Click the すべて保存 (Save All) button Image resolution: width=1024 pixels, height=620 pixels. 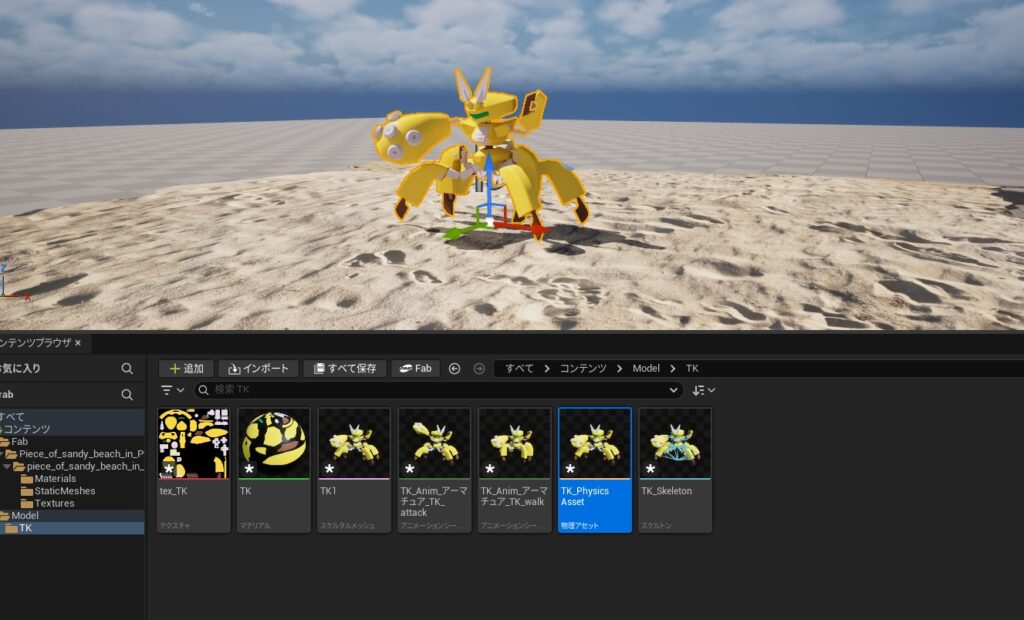coord(344,368)
